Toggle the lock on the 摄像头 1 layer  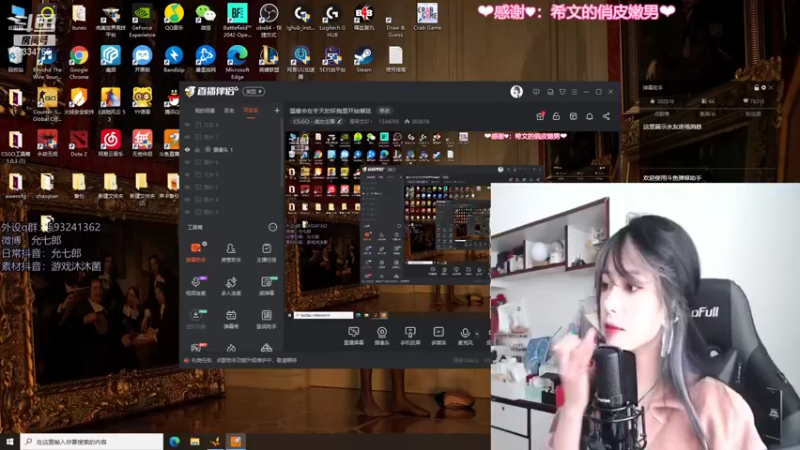coord(197,149)
